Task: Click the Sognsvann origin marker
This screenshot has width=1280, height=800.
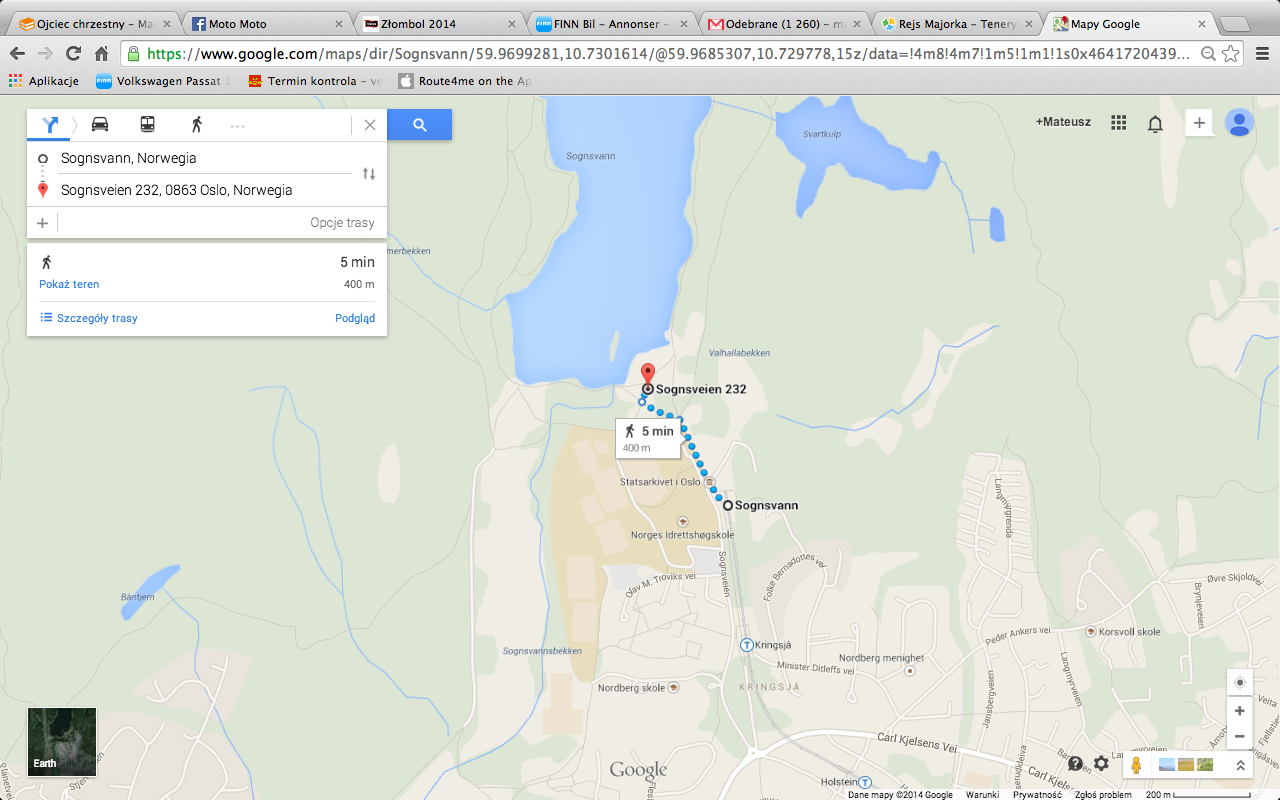Action: click(x=727, y=505)
